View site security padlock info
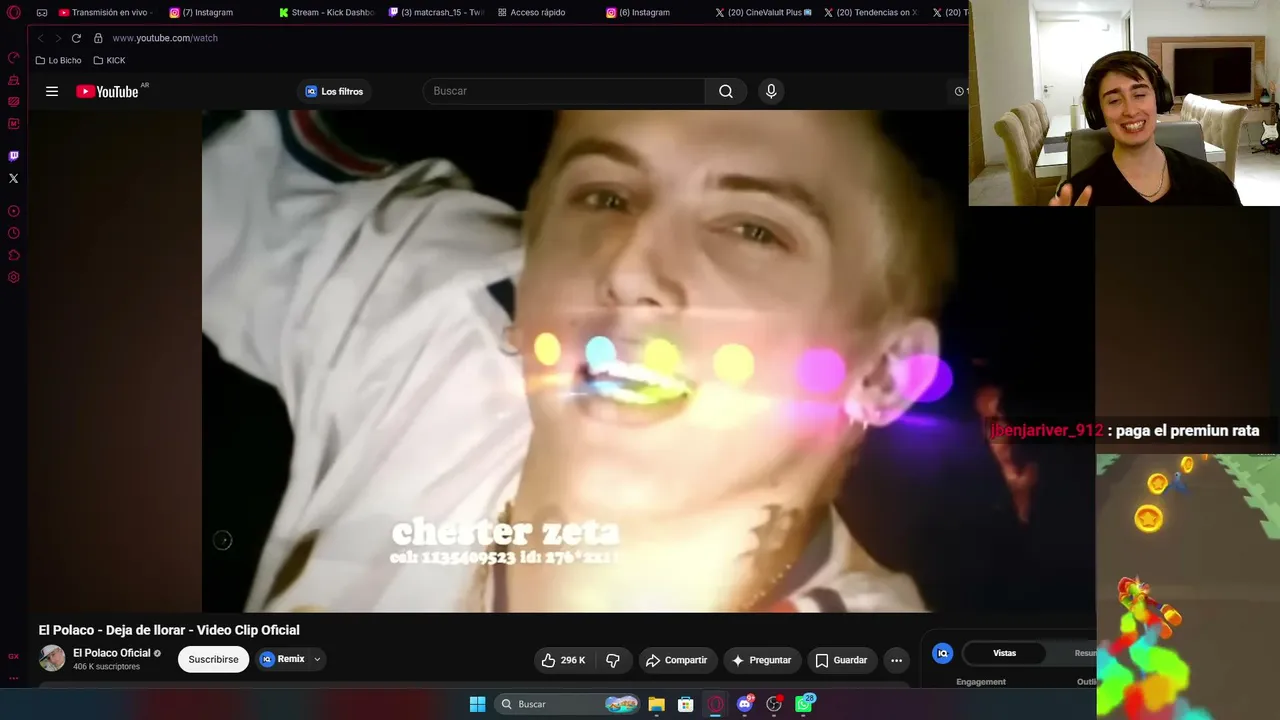This screenshot has height=720, width=1280. 98,38
